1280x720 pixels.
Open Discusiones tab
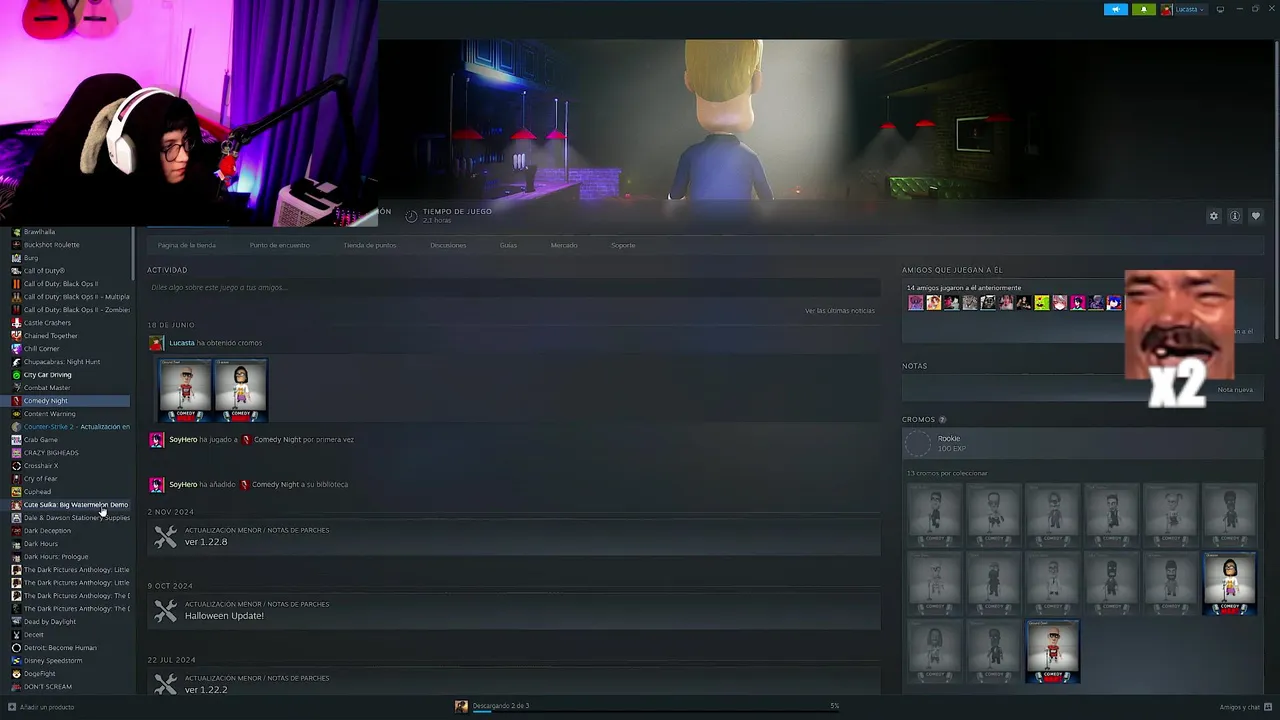click(448, 245)
